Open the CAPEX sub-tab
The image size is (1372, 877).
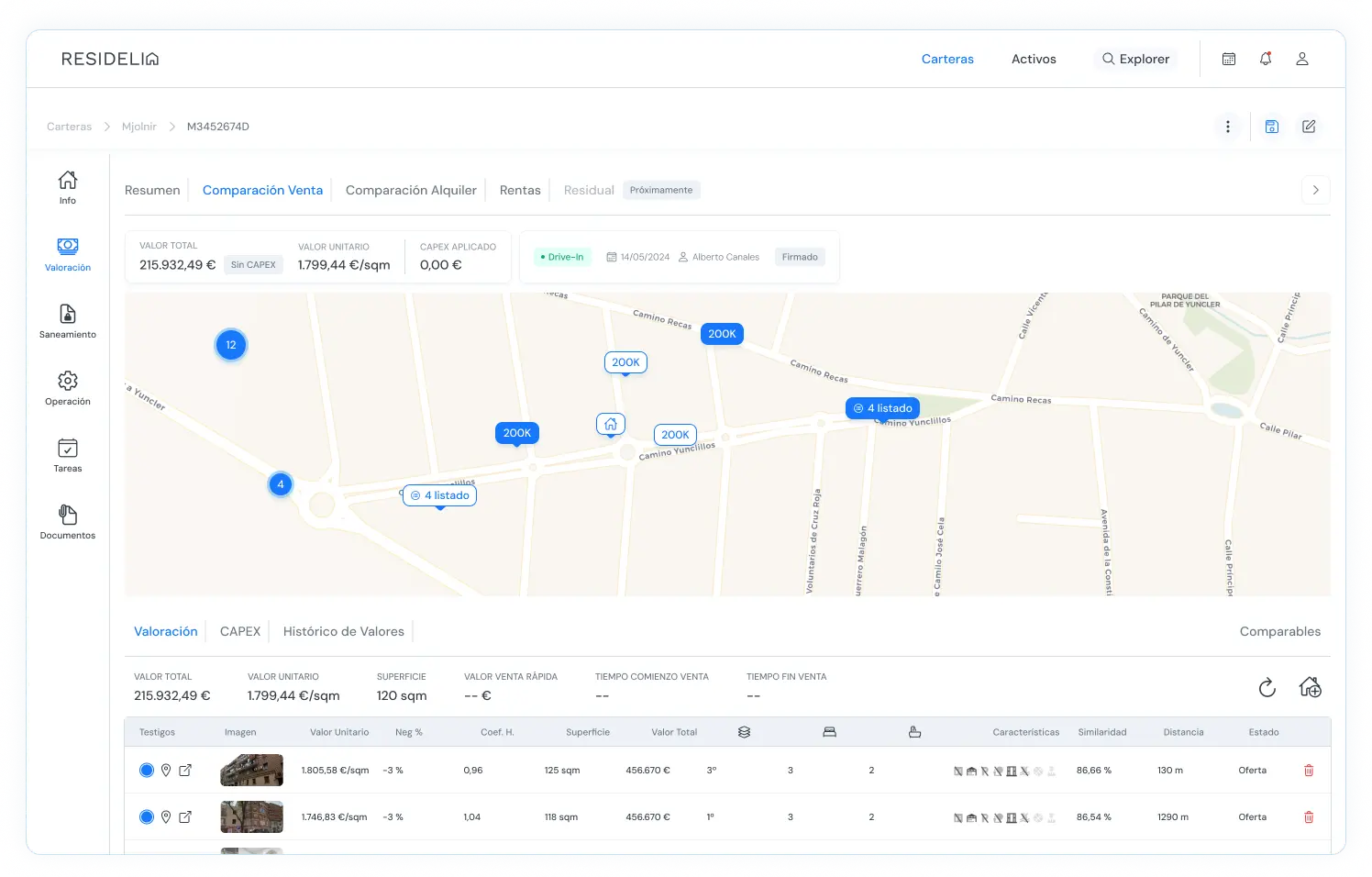[x=240, y=631]
